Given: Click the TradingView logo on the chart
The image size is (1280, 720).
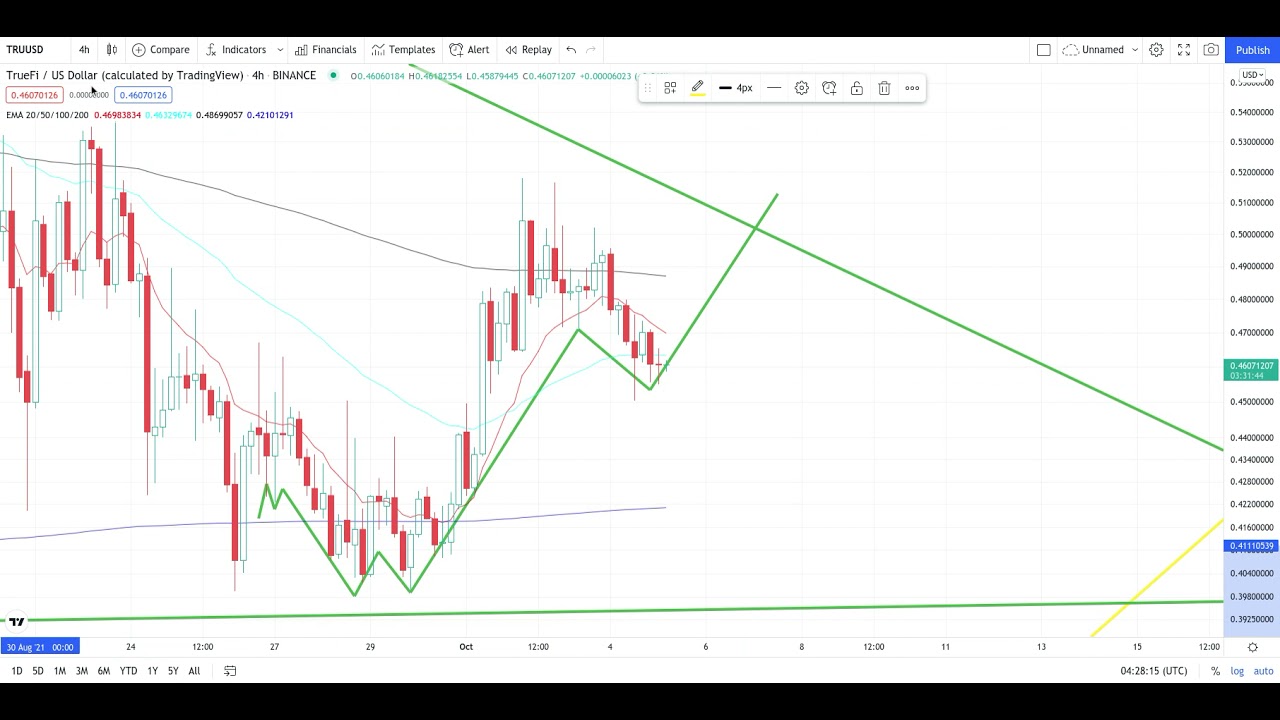Looking at the screenshot, I should [x=17, y=621].
